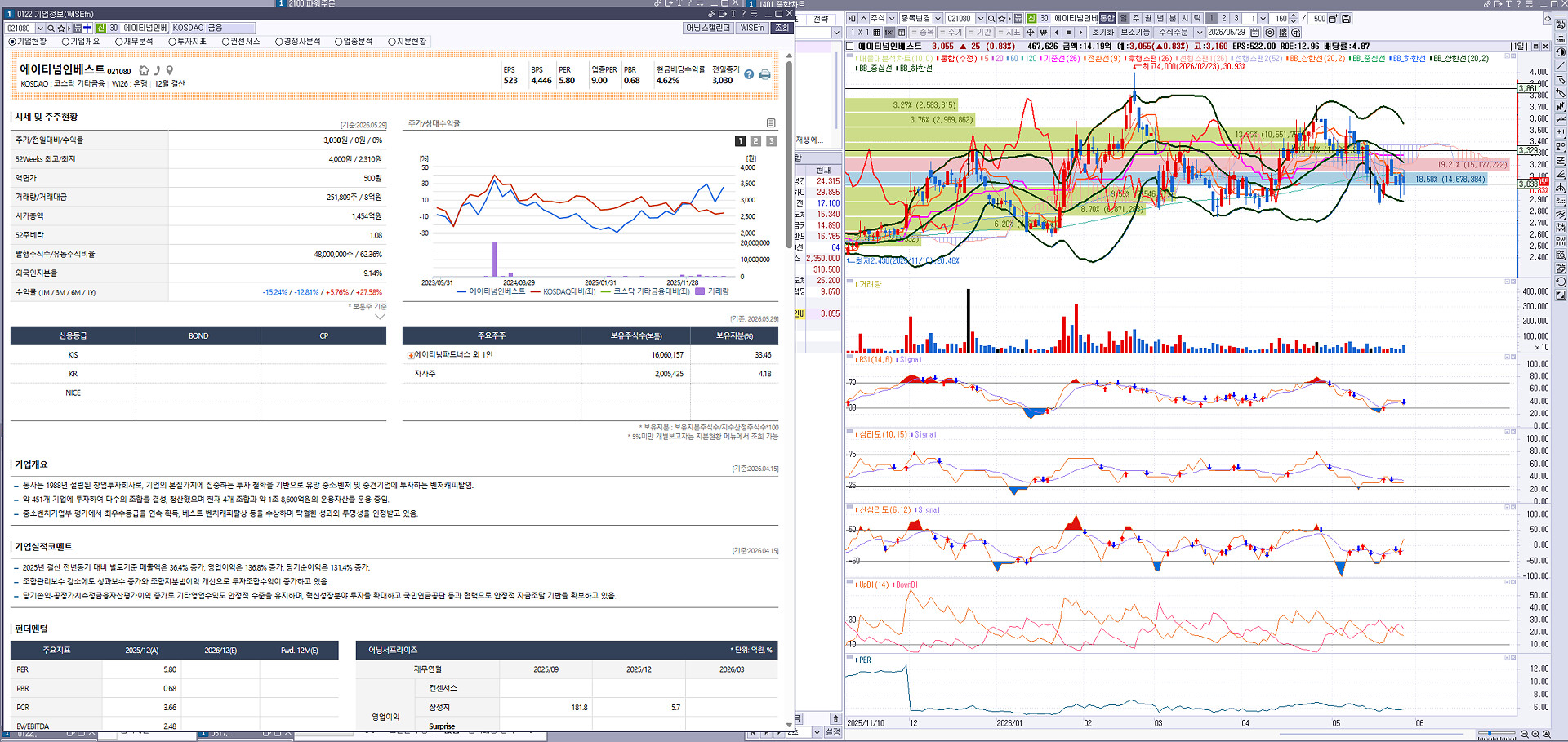The height and width of the screenshot is (742, 1568).
Task: Tick the checkbox beside 에이티넘인베스트 chart title
Action: (x=851, y=47)
